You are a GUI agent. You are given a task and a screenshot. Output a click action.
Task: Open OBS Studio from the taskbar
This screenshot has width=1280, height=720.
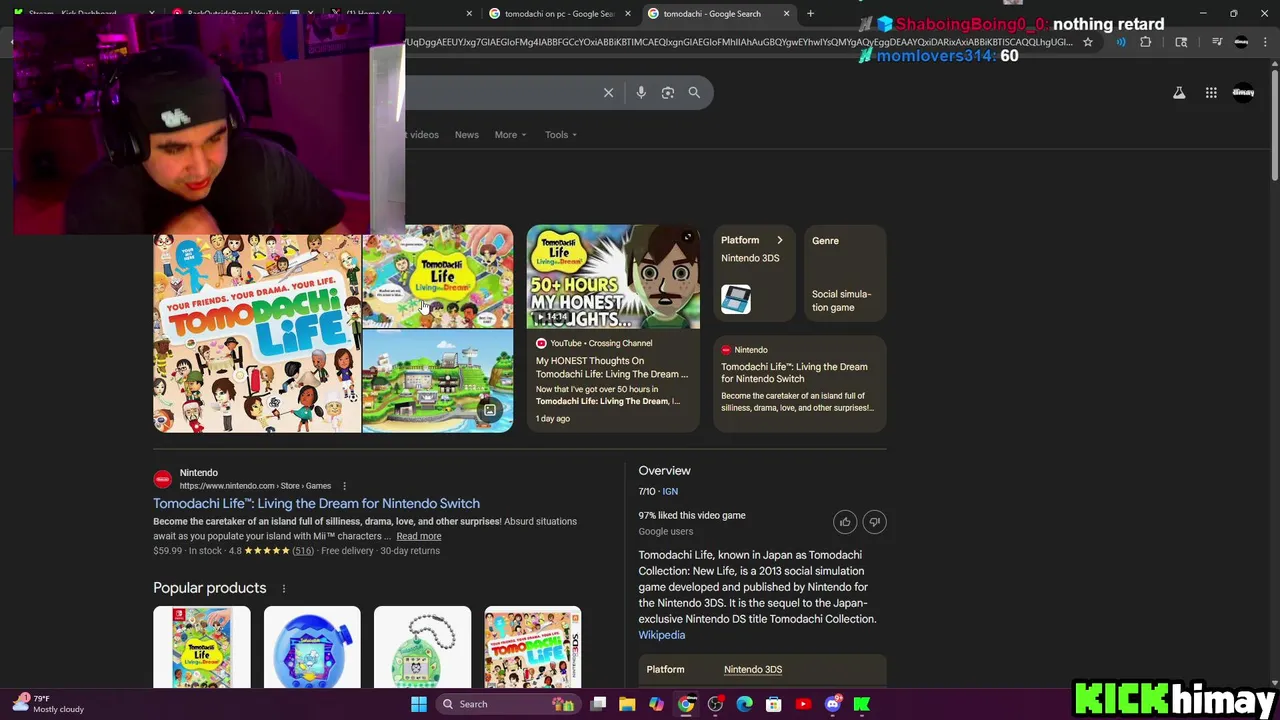[x=715, y=704]
